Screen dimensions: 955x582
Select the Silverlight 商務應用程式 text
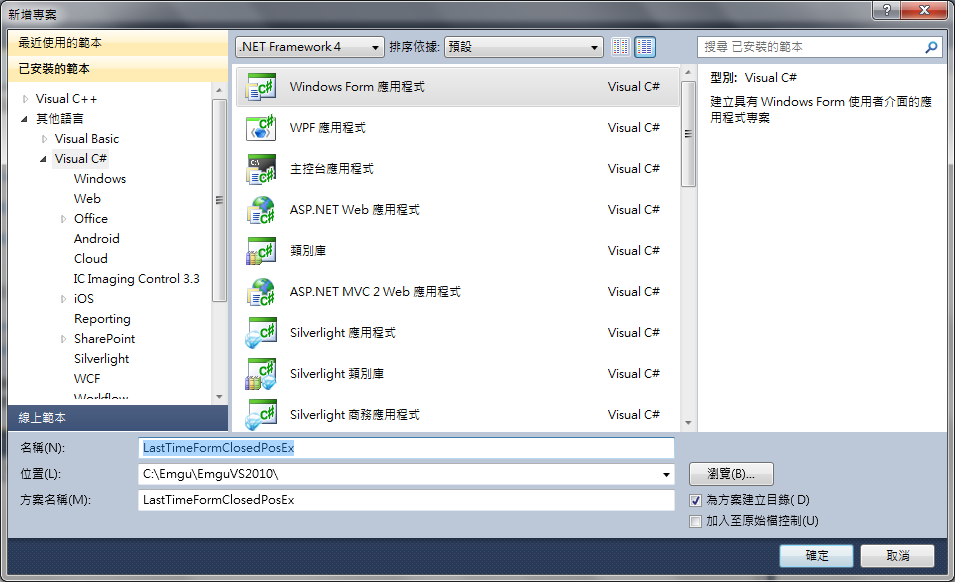point(354,415)
